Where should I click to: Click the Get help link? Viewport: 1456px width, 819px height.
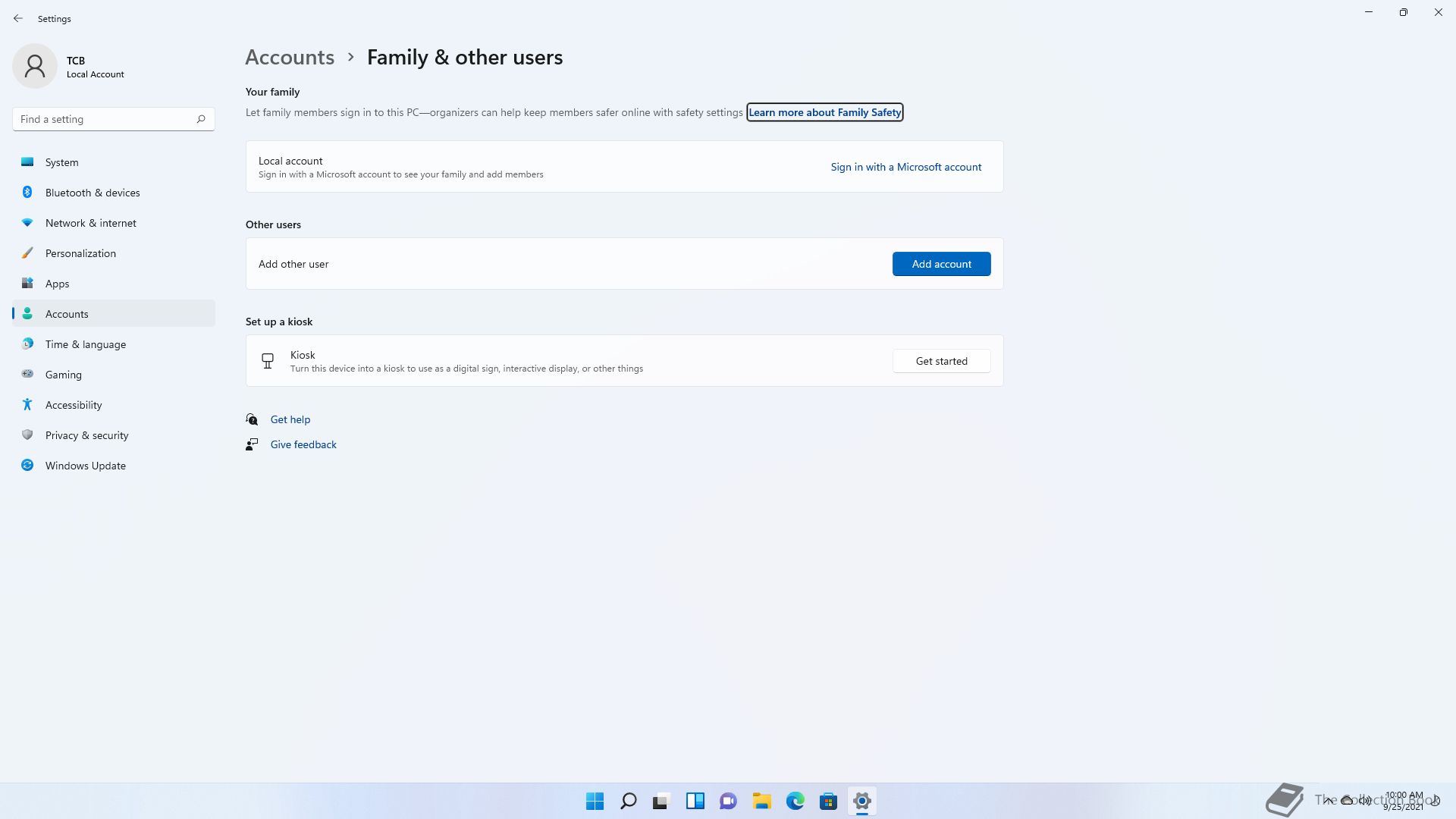[290, 419]
